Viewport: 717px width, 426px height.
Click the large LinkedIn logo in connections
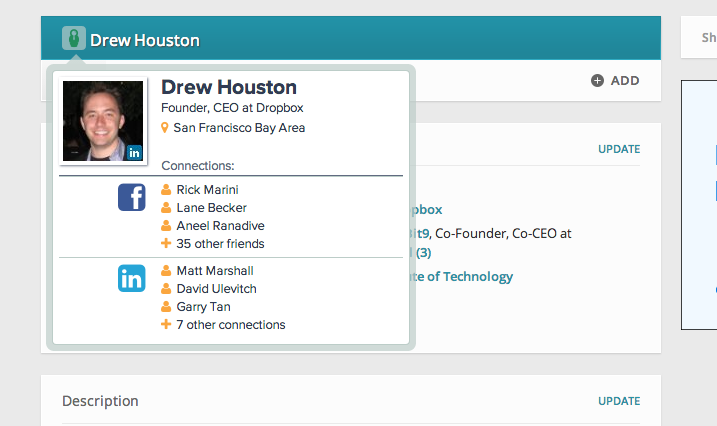click(132, 279)
